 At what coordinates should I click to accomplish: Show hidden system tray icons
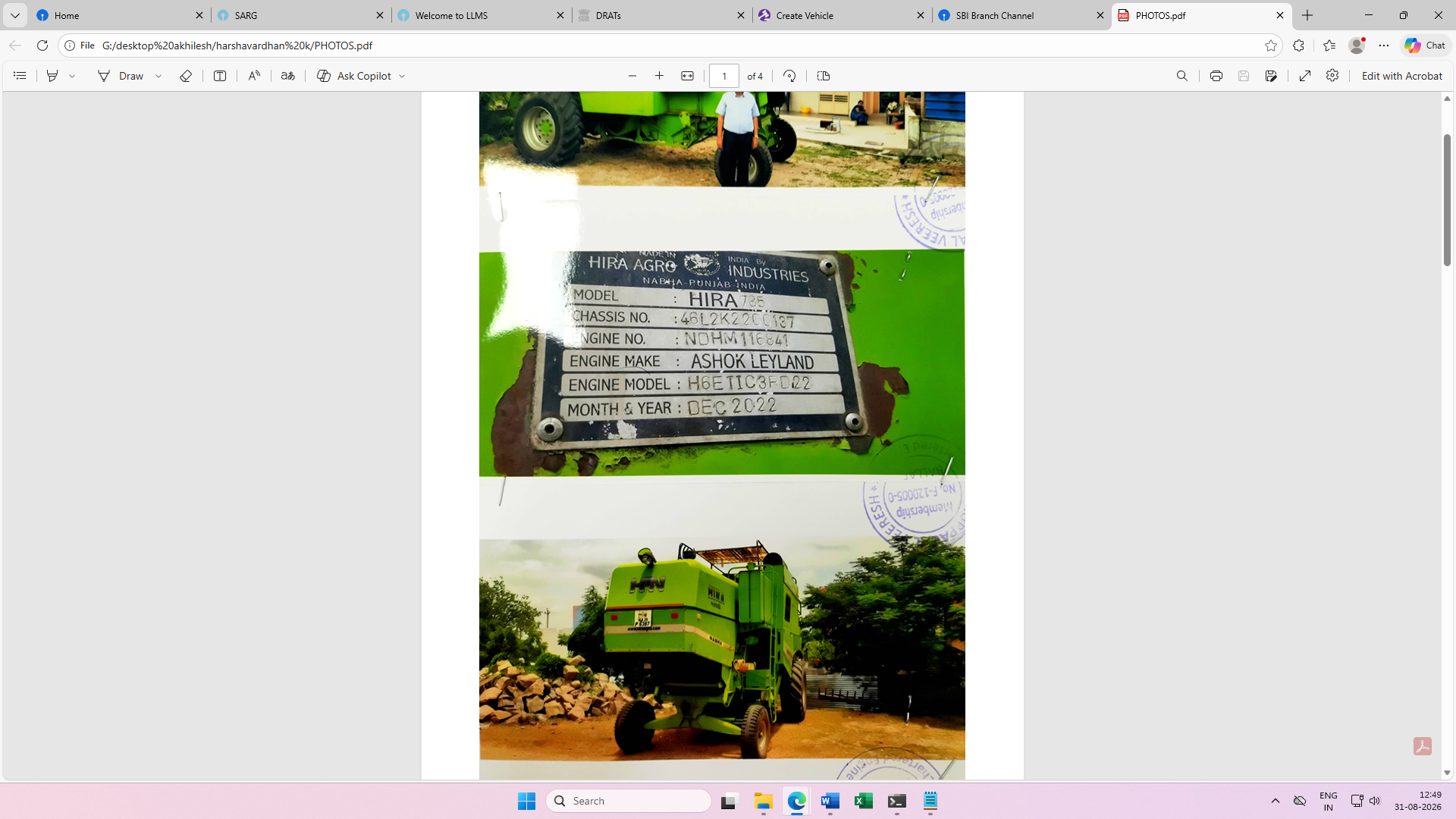(x=1276, y=801)
